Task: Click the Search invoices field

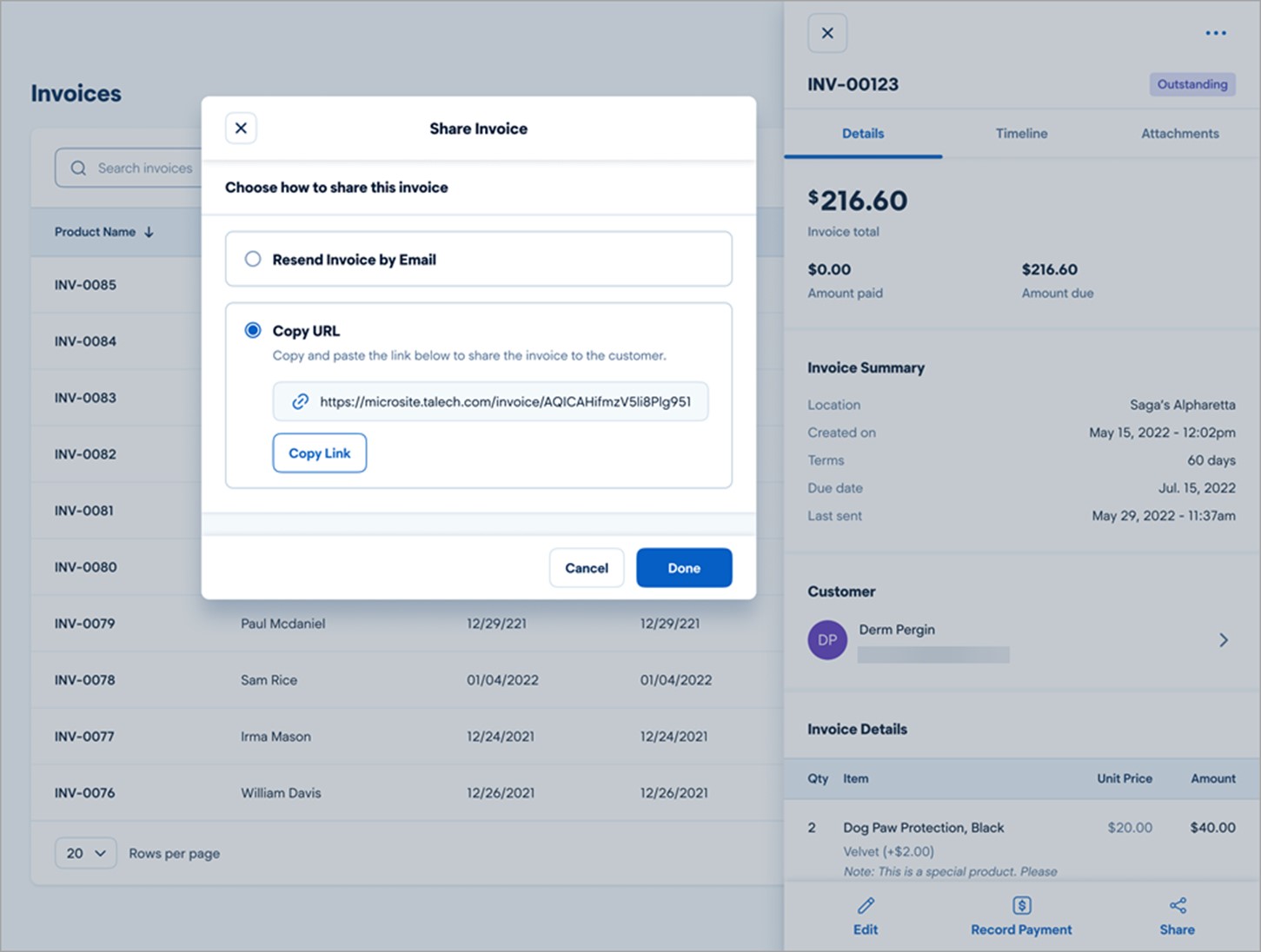Action: point(129,168)
